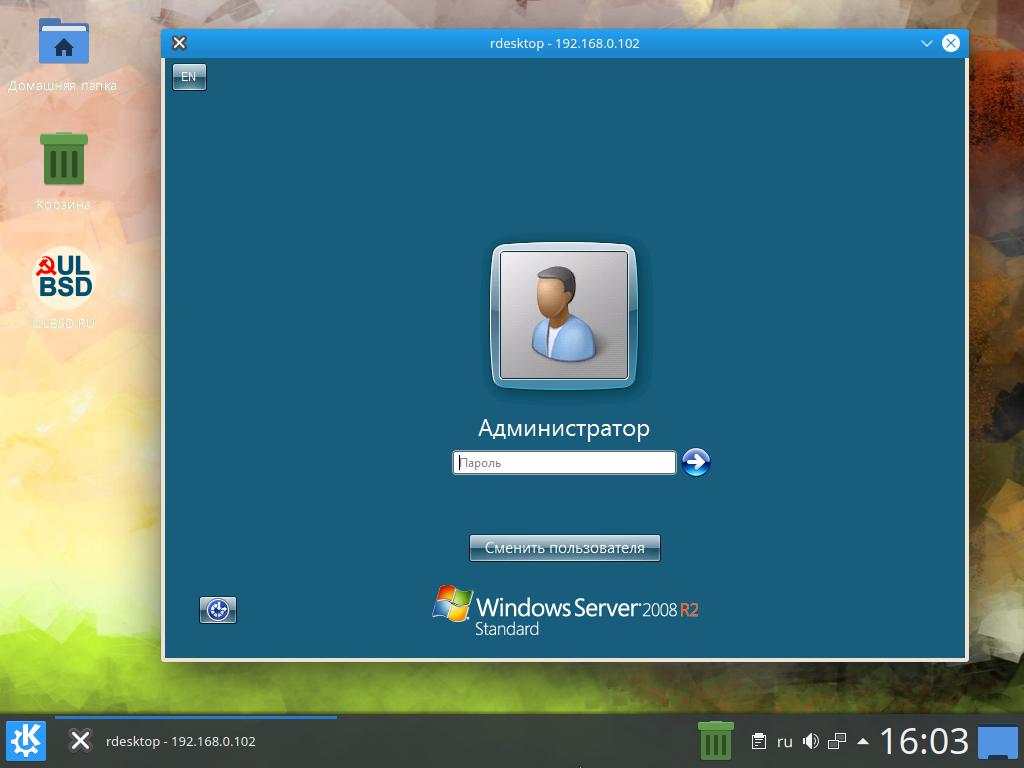Open the KDE application launcher
Image resolution: width=1024 pixels, height=768 pixels.
pyautogui.click(x=25, y=741)
